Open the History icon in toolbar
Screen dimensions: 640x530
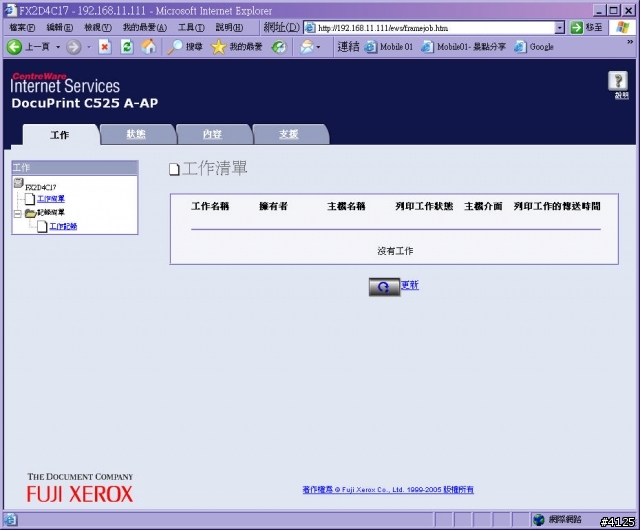279,47
